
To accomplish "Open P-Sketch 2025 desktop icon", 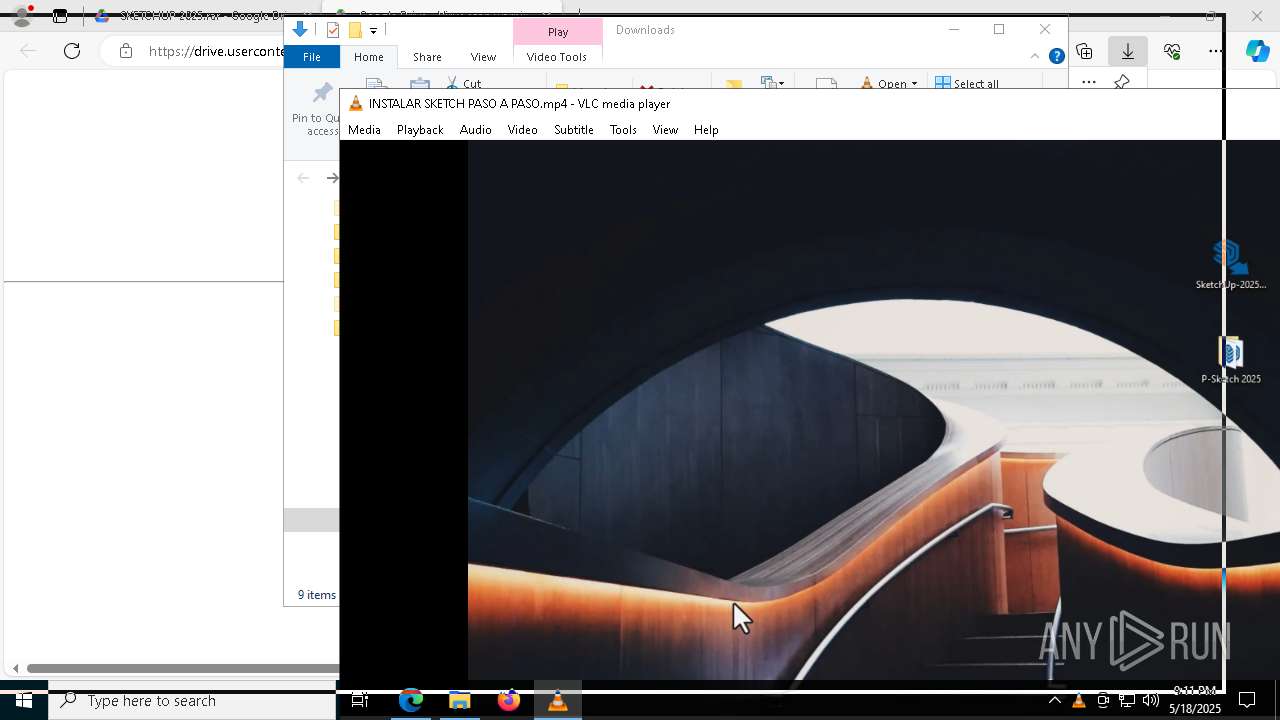I will (1231, 360).
